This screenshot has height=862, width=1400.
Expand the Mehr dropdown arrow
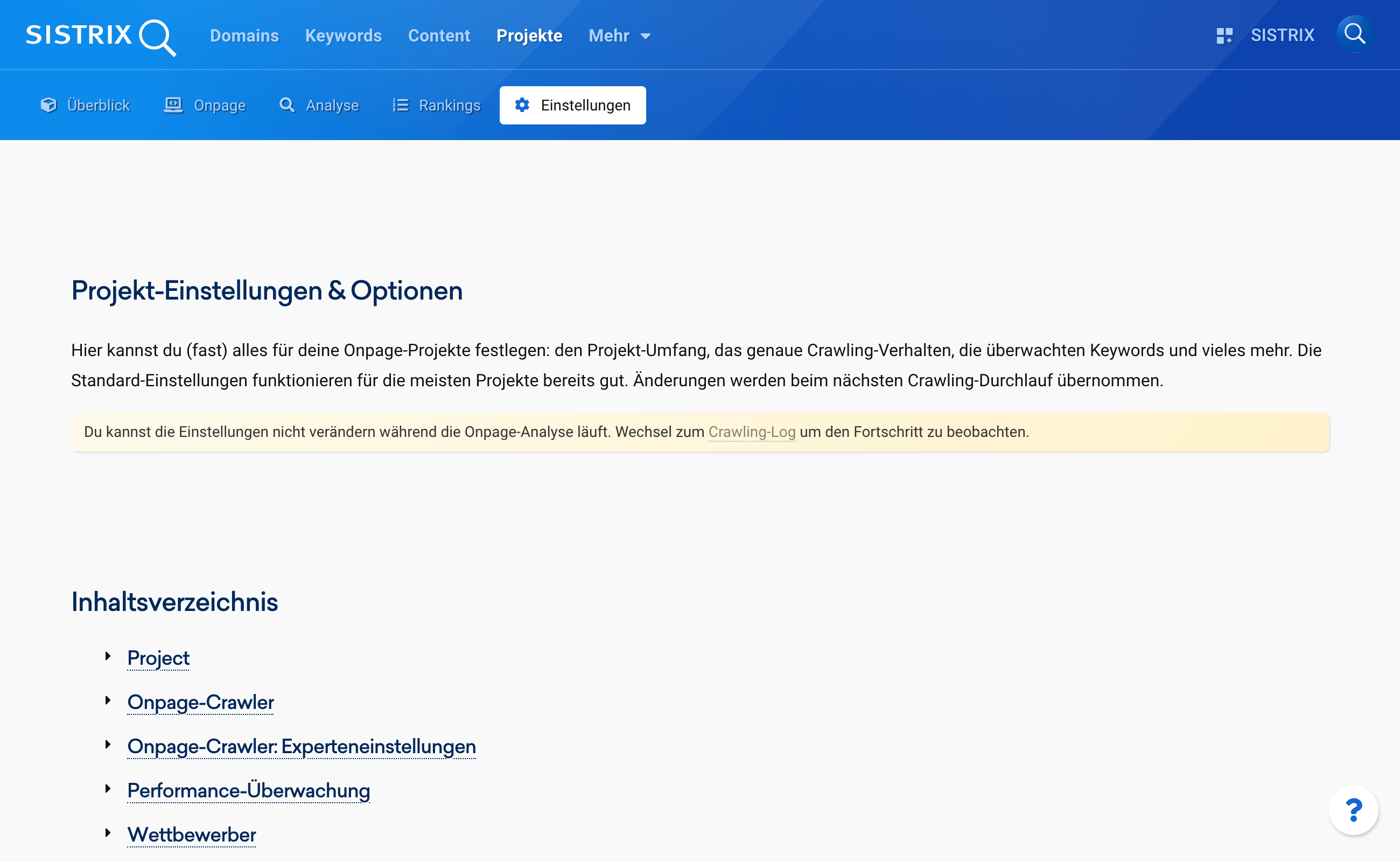point(645,37)
